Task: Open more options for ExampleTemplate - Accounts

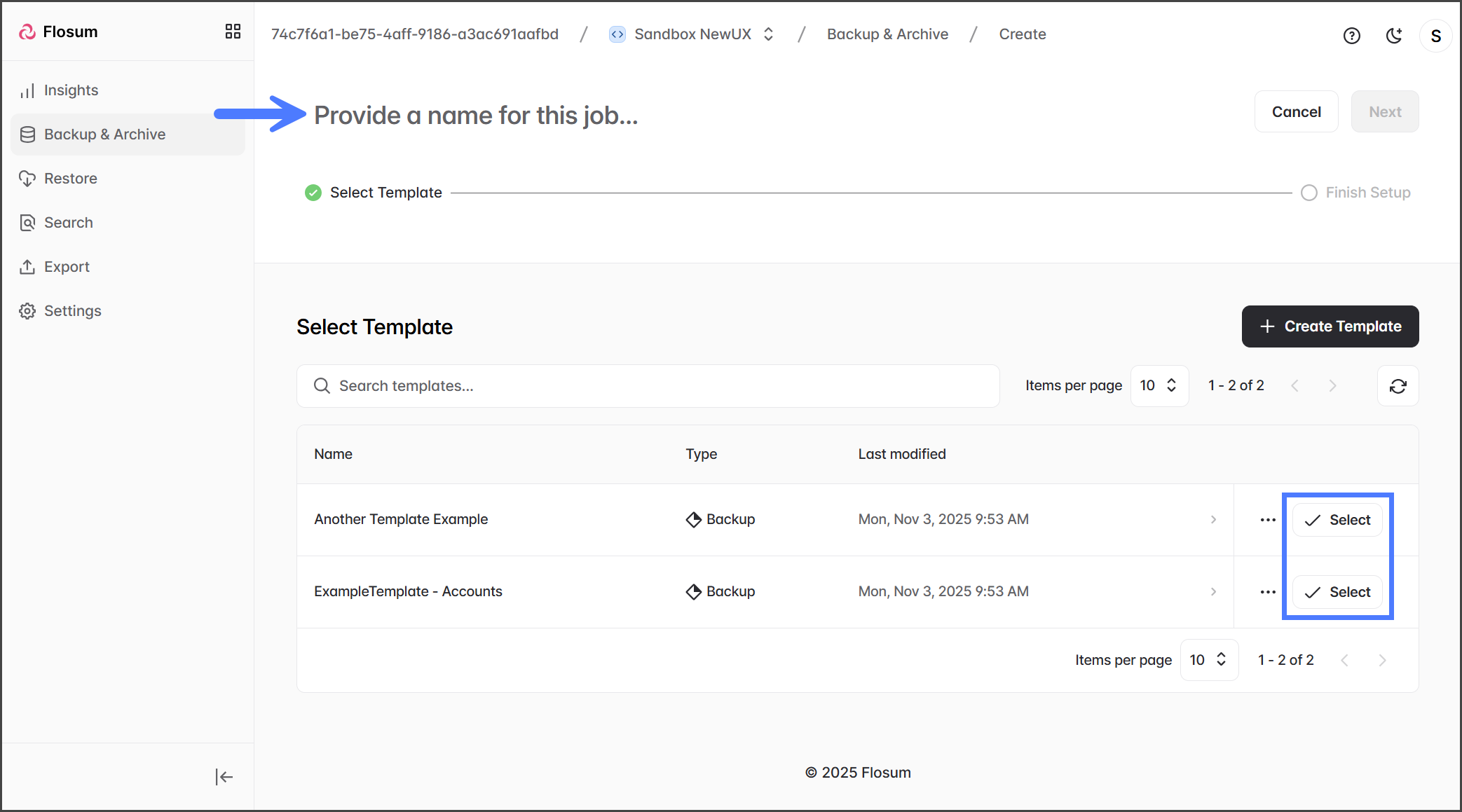Action: click(x=1267, y=592)
